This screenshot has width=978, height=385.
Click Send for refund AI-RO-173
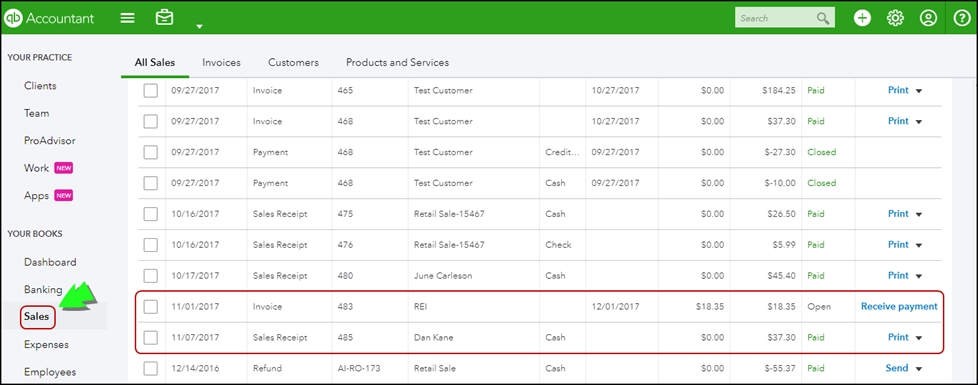tap(897, 368)
